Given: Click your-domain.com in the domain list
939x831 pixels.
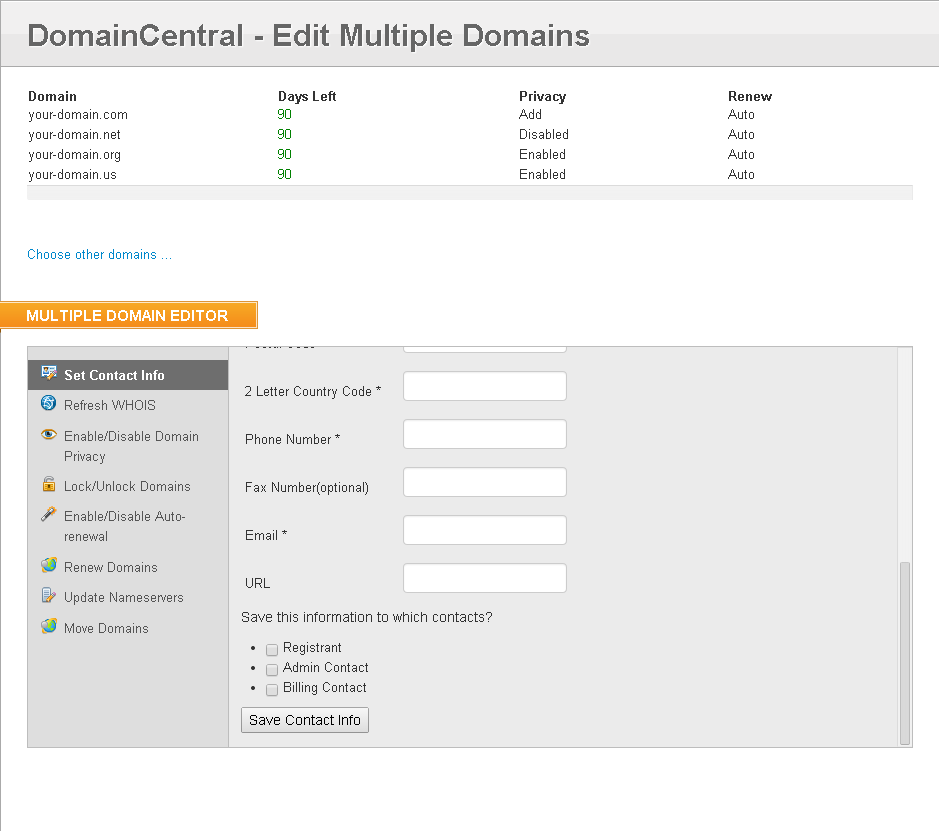Looking at the screenshot, I should (x=78, y=114).
